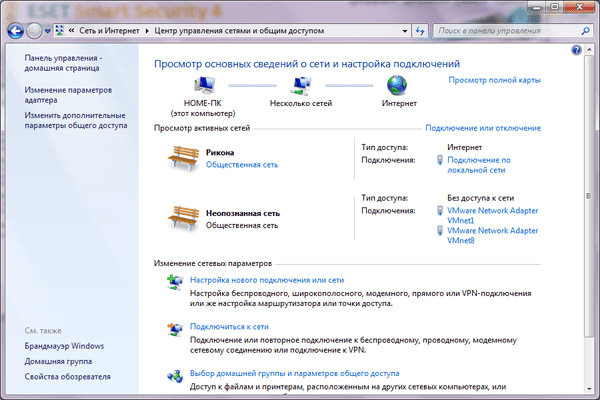Viewport: 600px width, 400px height.
Task: Click the vertical scrollbar thumb
Action: click(x=589, y=195)
